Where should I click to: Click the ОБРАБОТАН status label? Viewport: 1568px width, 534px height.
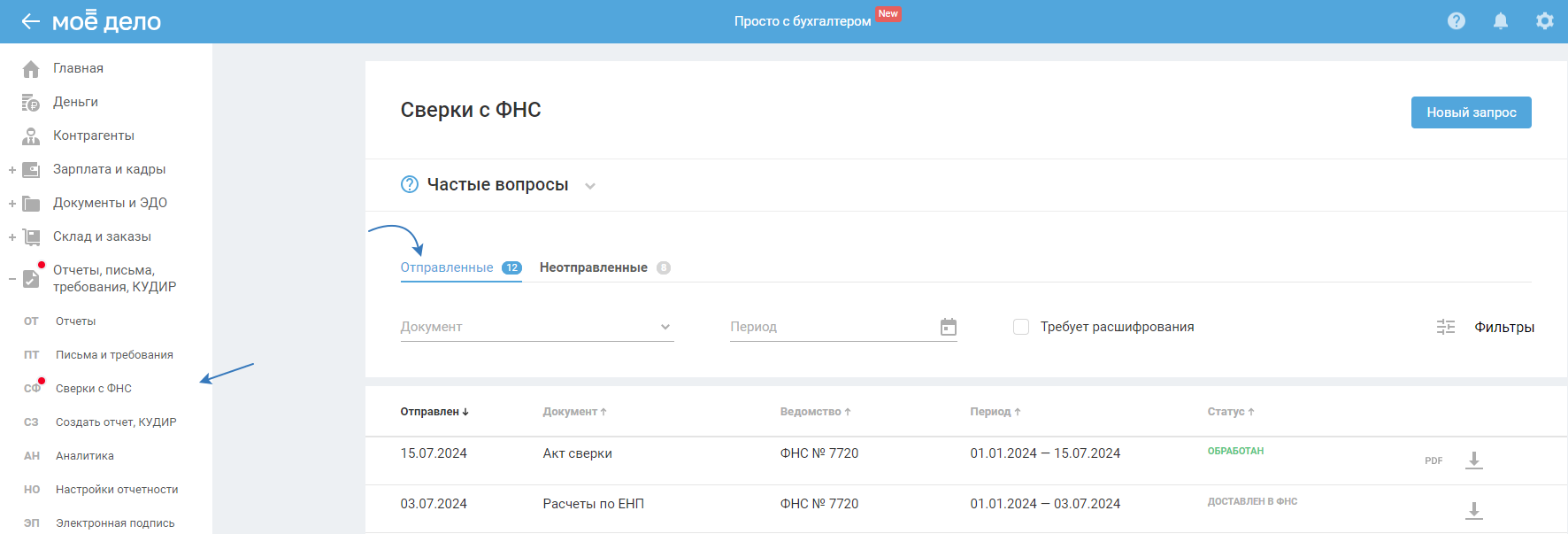point(1235,452)
